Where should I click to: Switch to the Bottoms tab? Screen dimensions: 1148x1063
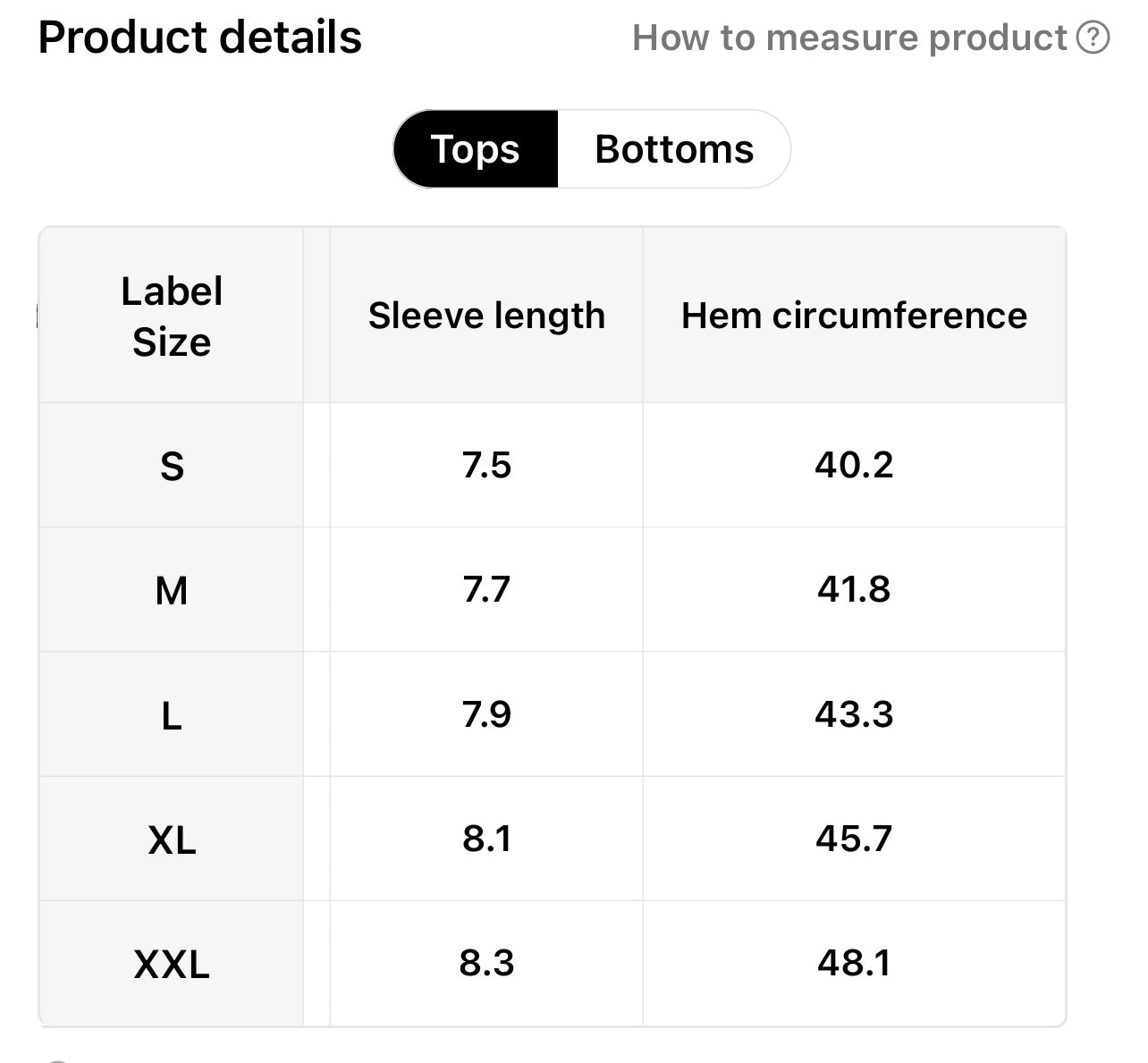pyautogui.click(x=674, y=149)
